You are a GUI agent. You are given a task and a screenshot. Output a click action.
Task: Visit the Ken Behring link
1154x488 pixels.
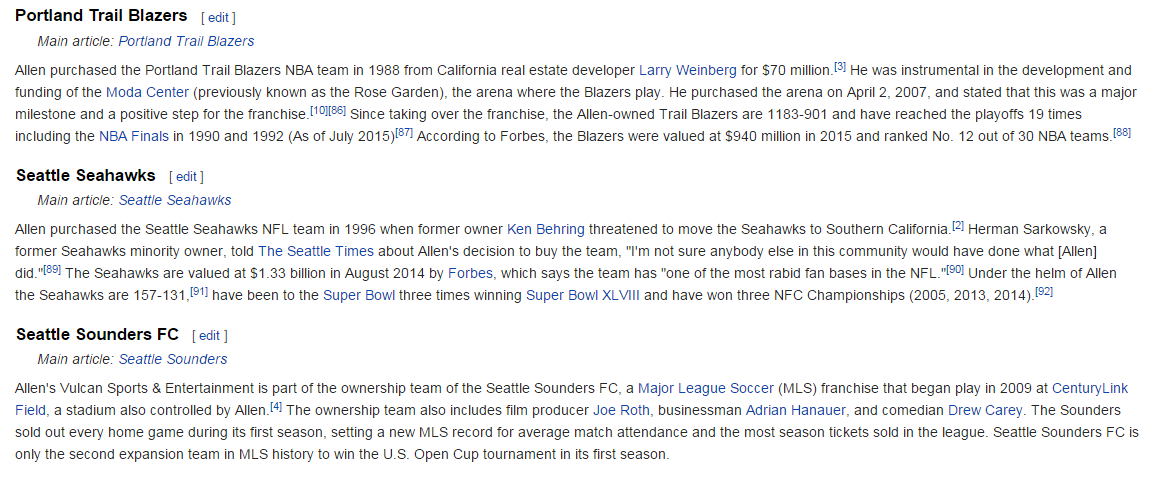point(546,229)
